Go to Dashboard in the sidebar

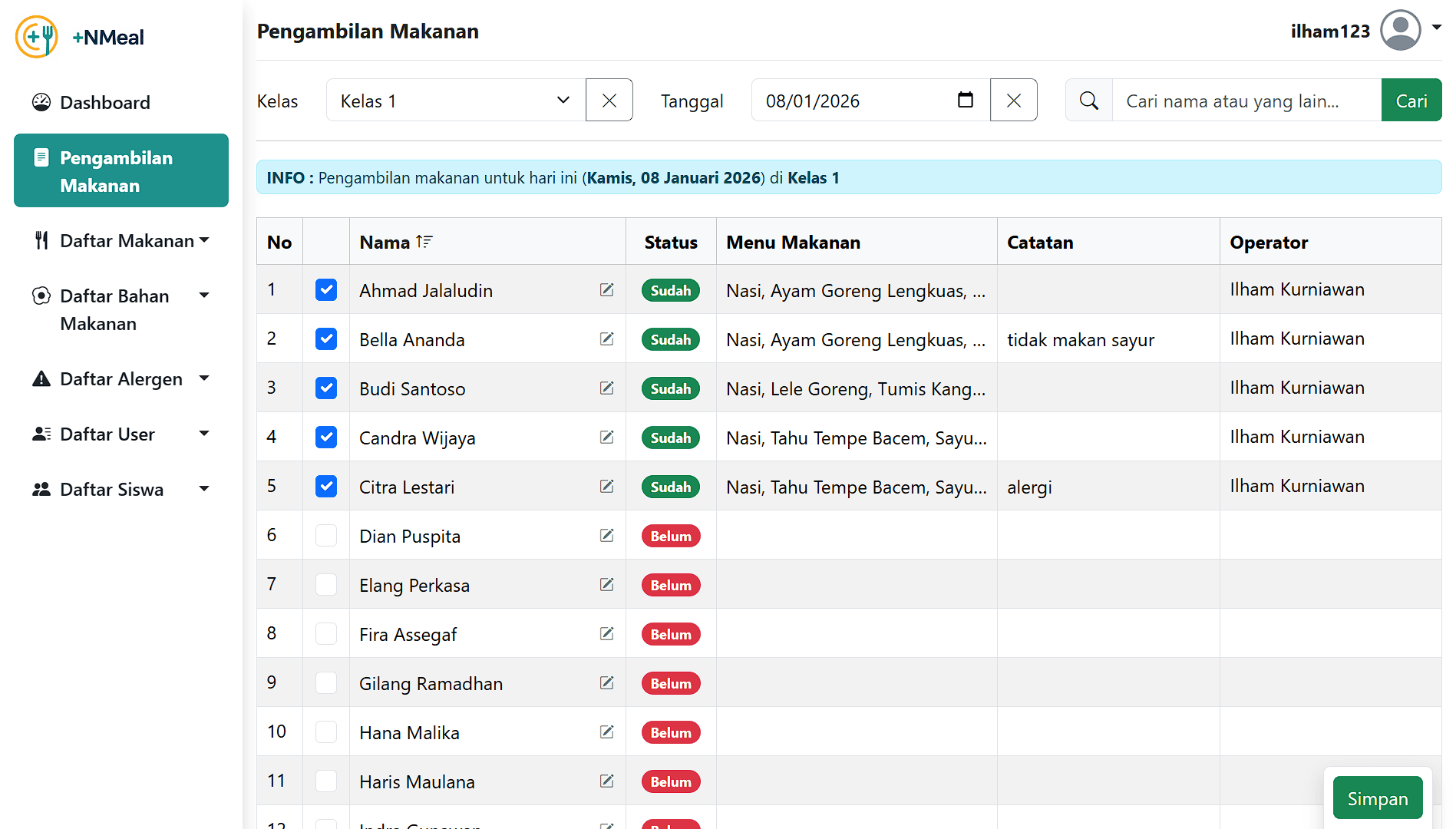[104, 103]
